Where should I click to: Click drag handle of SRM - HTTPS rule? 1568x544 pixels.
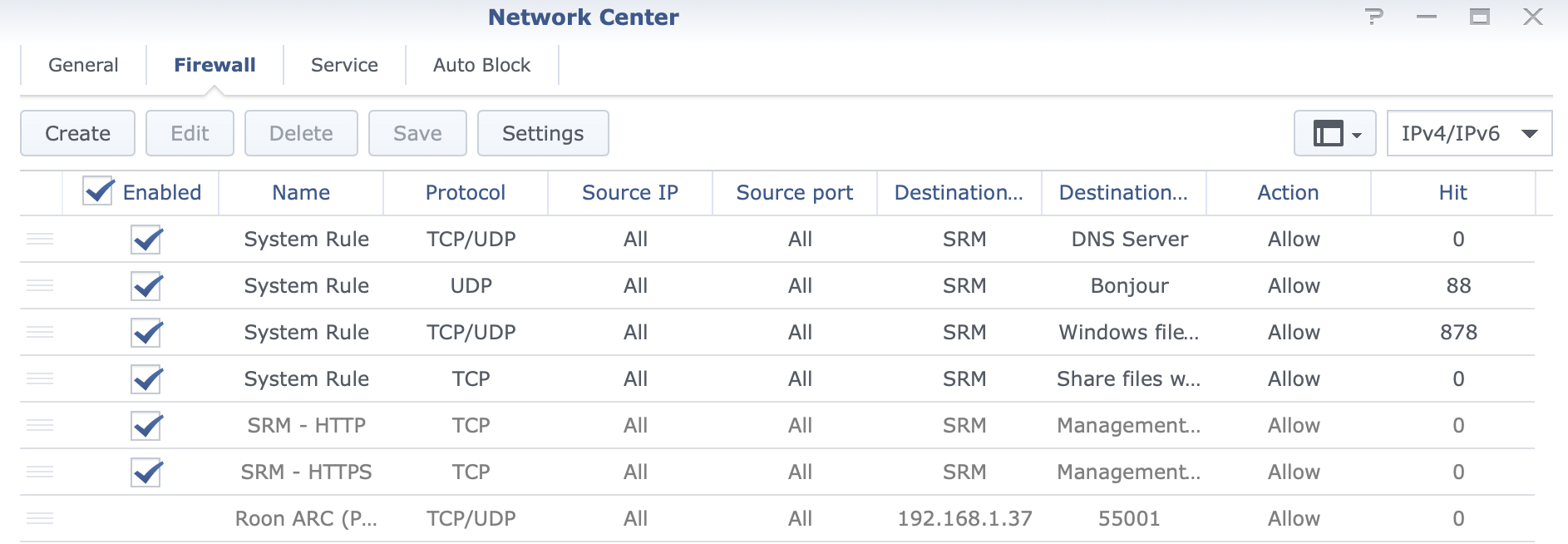40,472
